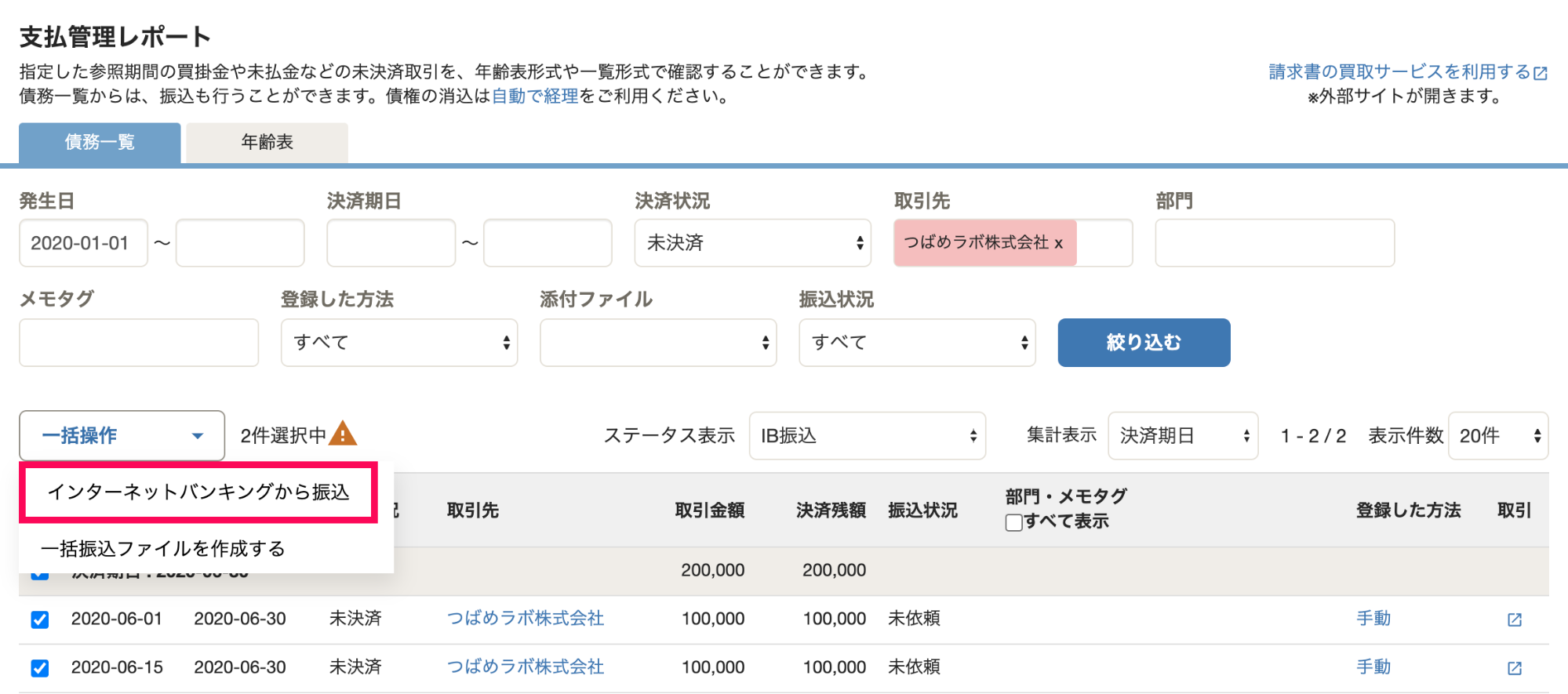1568x694 pixels.
Task: Remove the つばめラボ株式会社 tag with its x
Action: point(1058,243)
